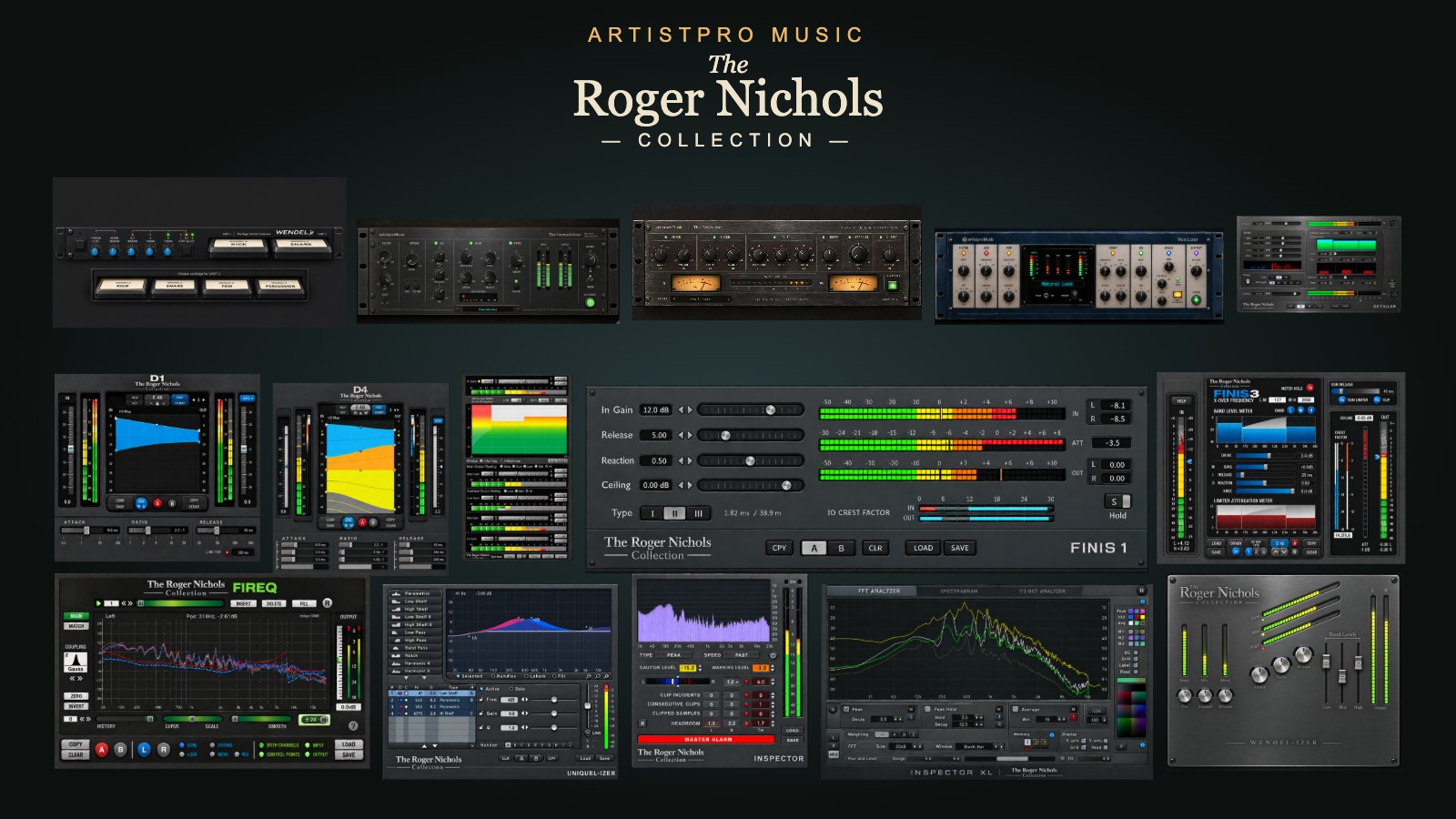Pick a color in Inspector XL color picker
The width and height of the screenshot is (1456, 819).
tap(1131, 709)
